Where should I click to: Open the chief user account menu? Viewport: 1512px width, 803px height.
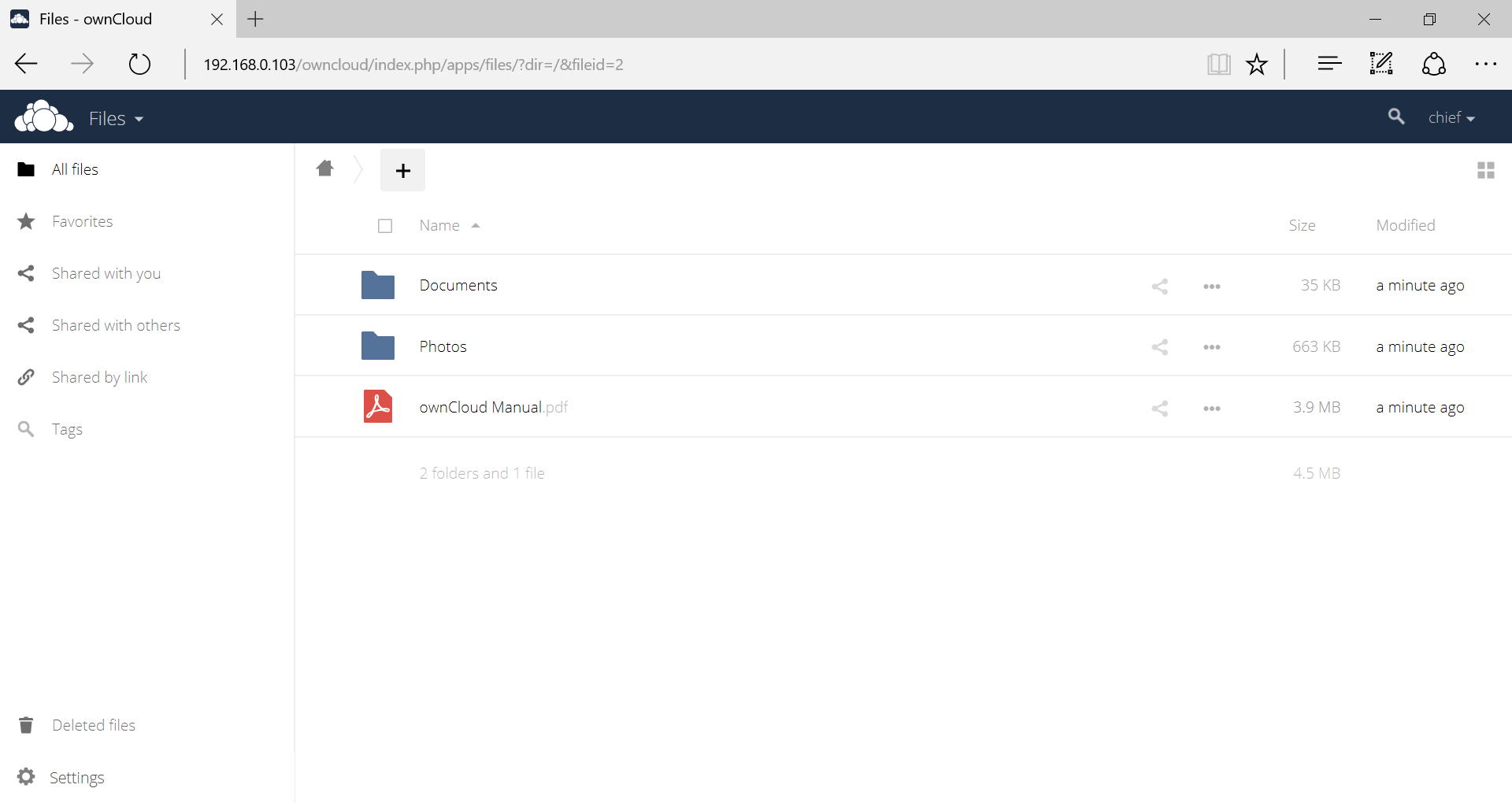point(1451,117)
